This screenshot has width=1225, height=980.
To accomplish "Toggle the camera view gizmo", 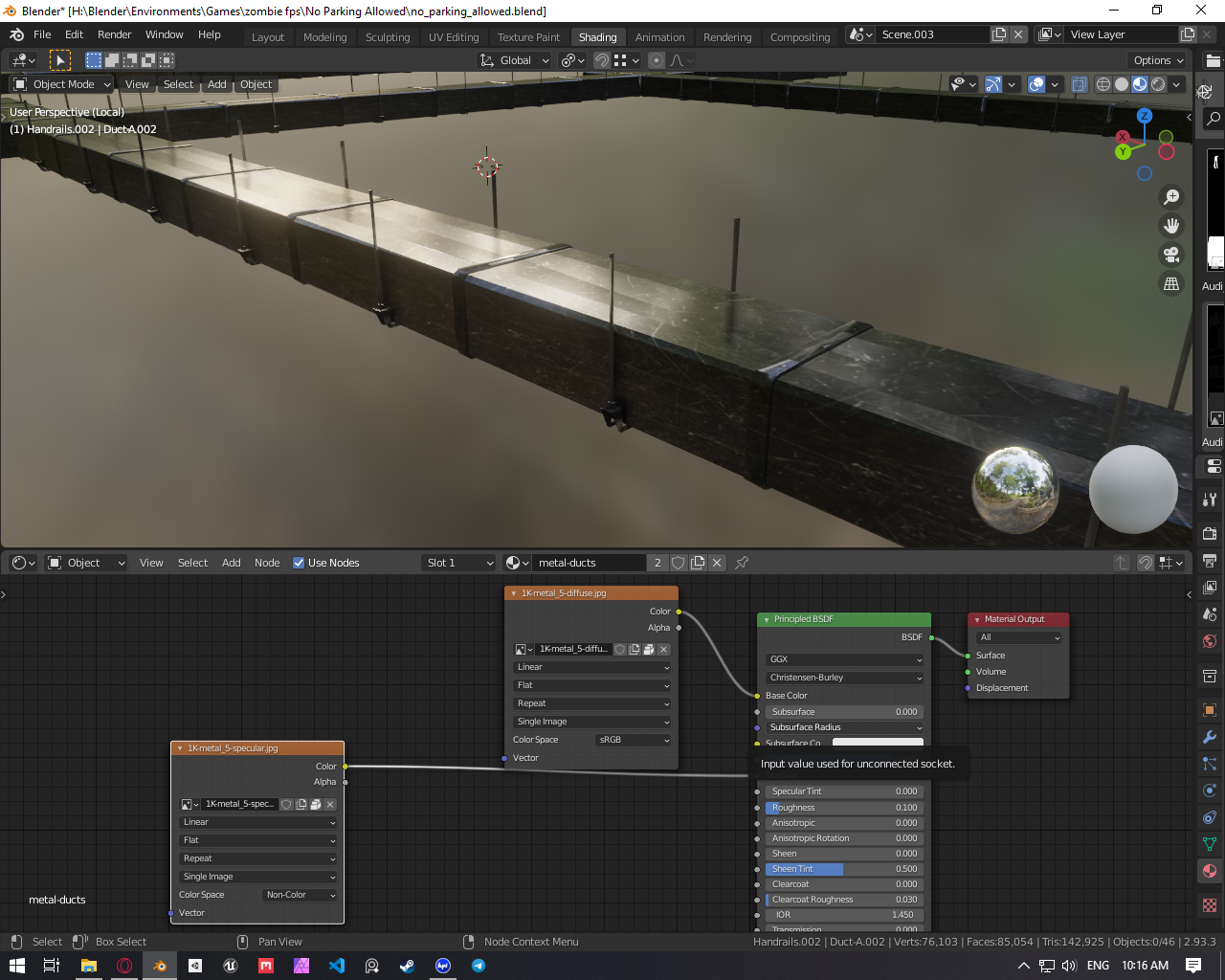I will (x=1170, y=255).
